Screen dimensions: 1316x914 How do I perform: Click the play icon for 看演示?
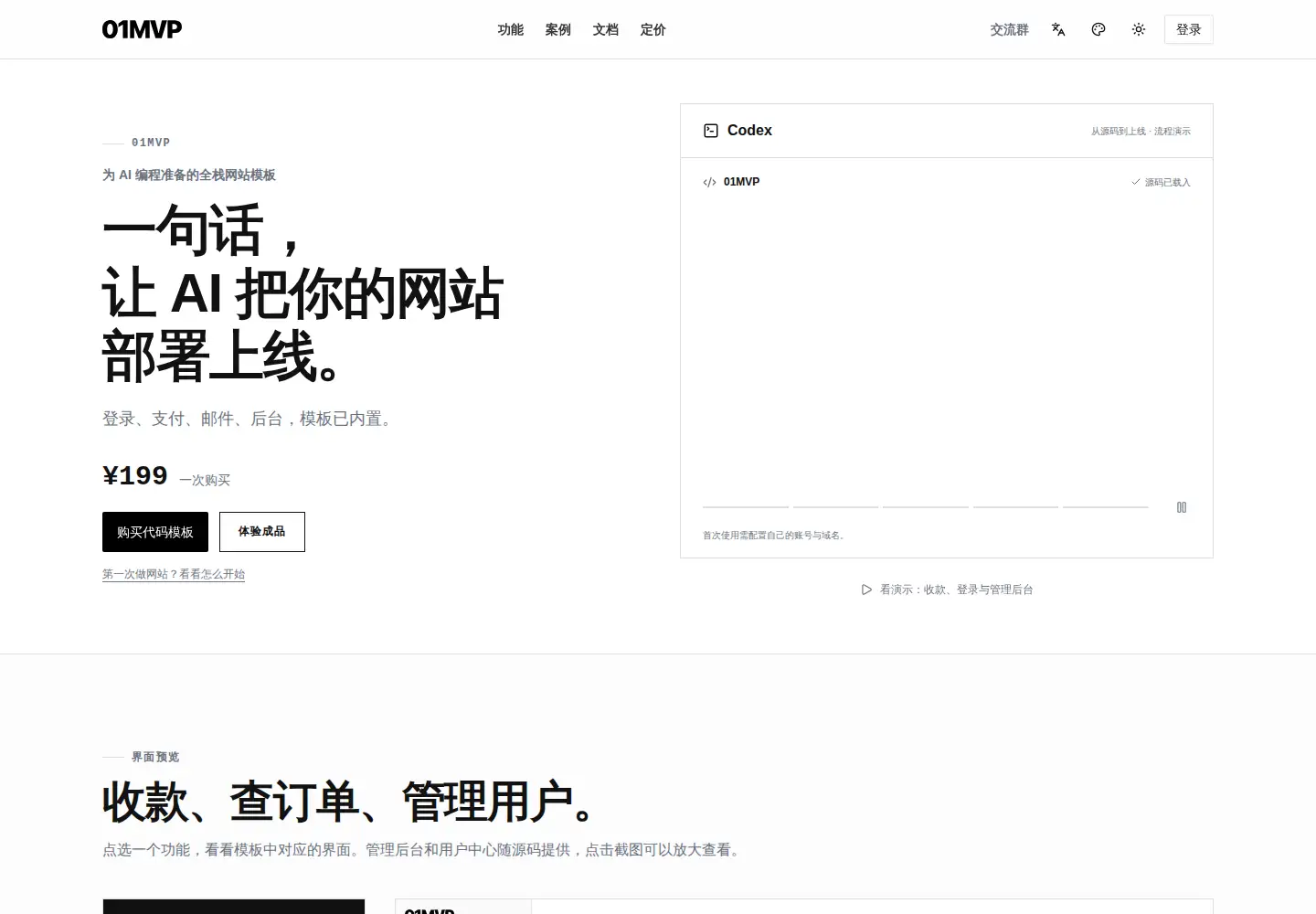point(866,590)
